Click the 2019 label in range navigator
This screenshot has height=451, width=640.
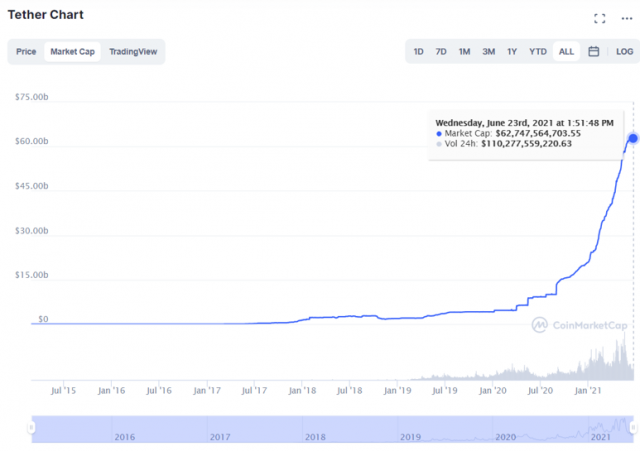[x=410, y=437]
